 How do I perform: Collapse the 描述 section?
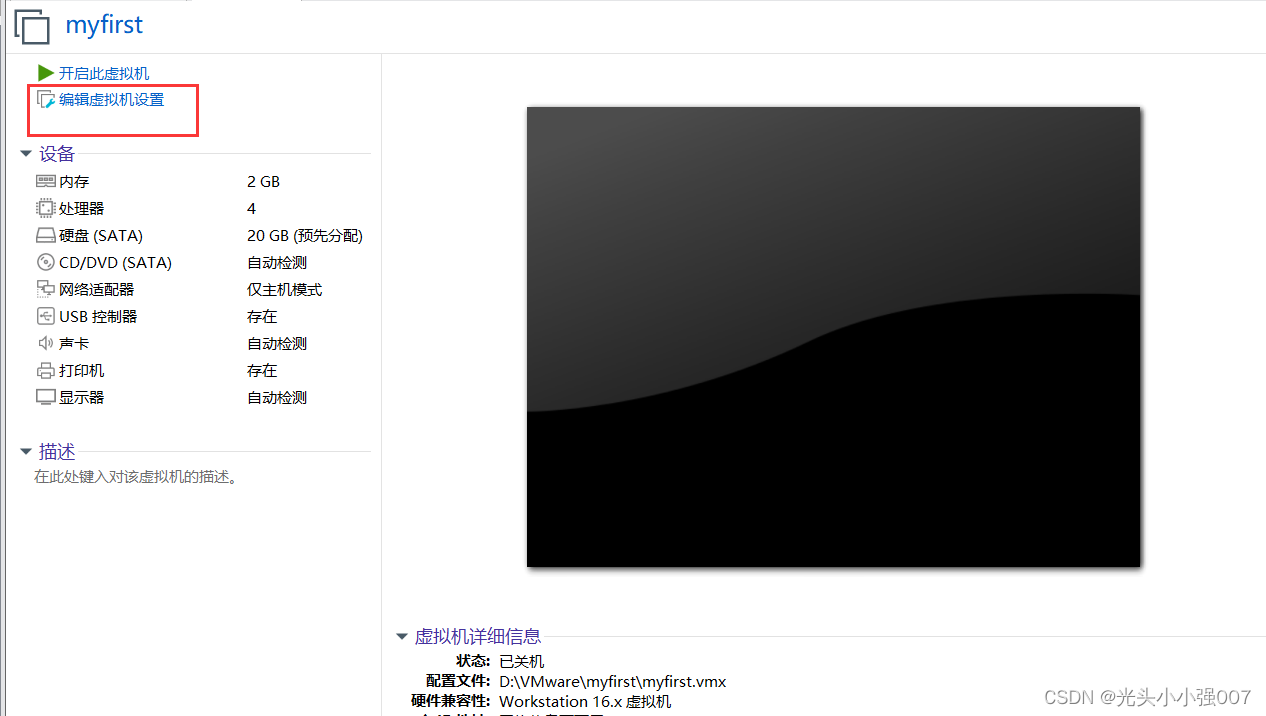click(26, 452)
